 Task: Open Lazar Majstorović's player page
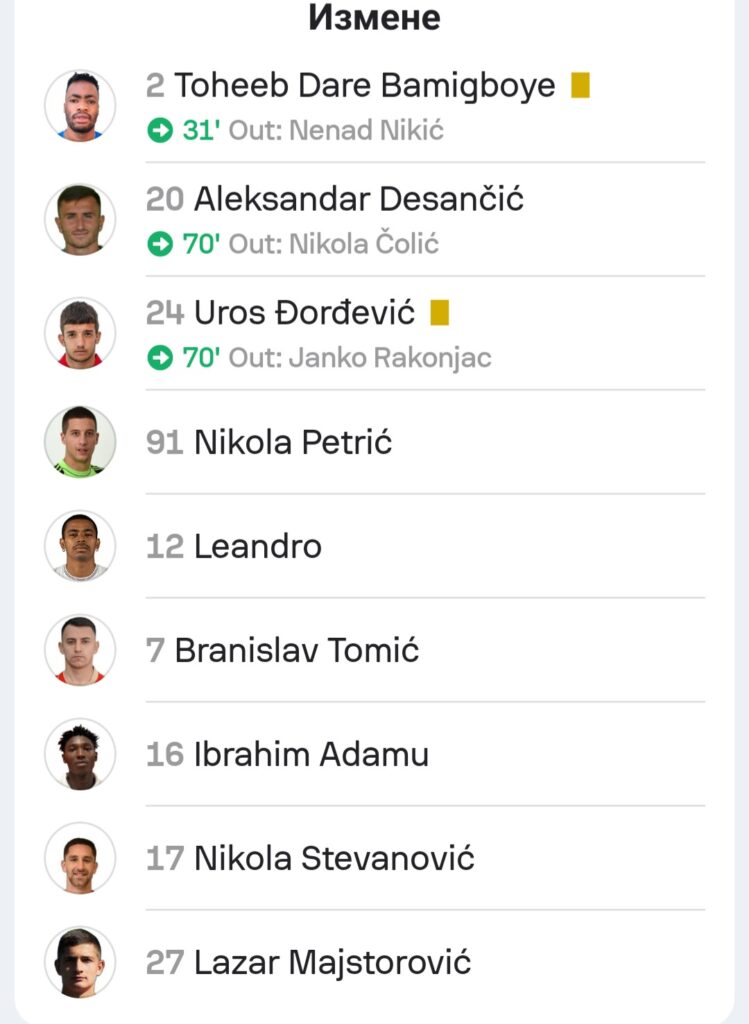(332, 962)
